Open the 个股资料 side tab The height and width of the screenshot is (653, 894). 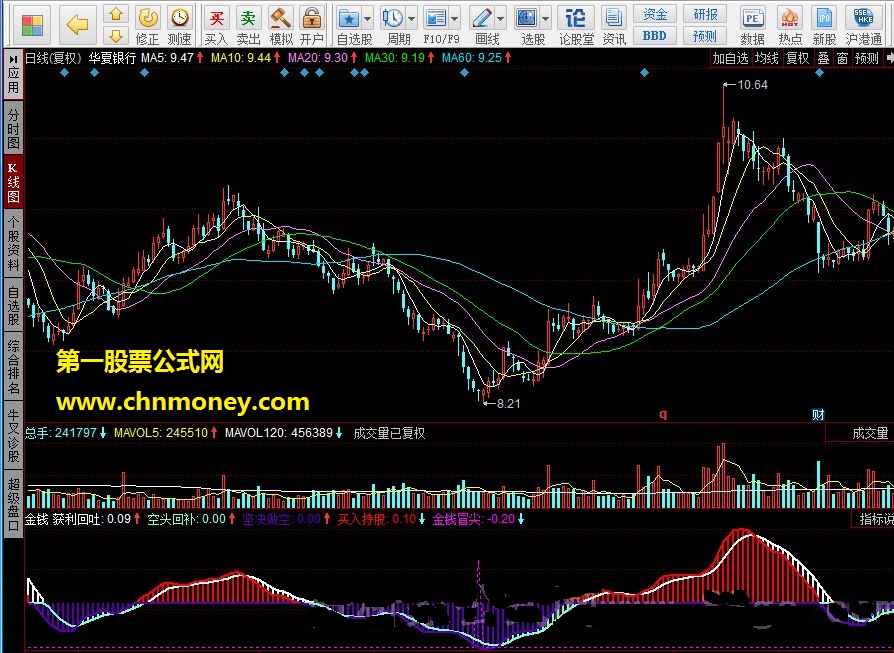pyautogui.click(x=13, y=244)
